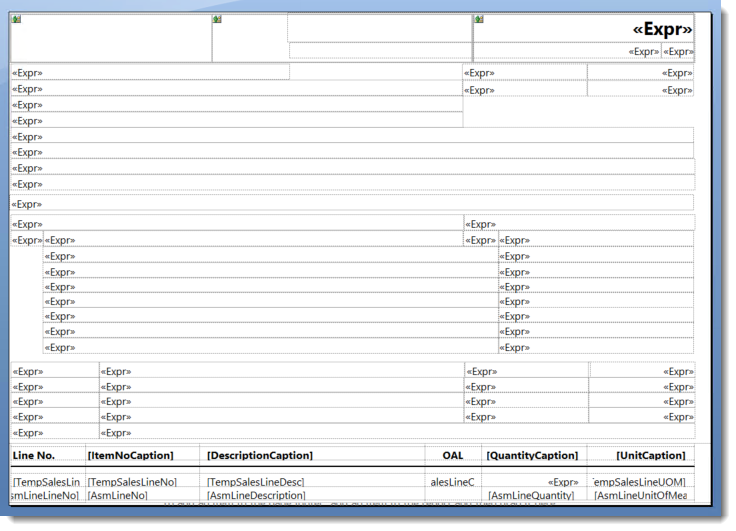Select the [TempSalesLineNo] data cell
The width and height of the screenshot is (736, 531).
pos(143,482)
